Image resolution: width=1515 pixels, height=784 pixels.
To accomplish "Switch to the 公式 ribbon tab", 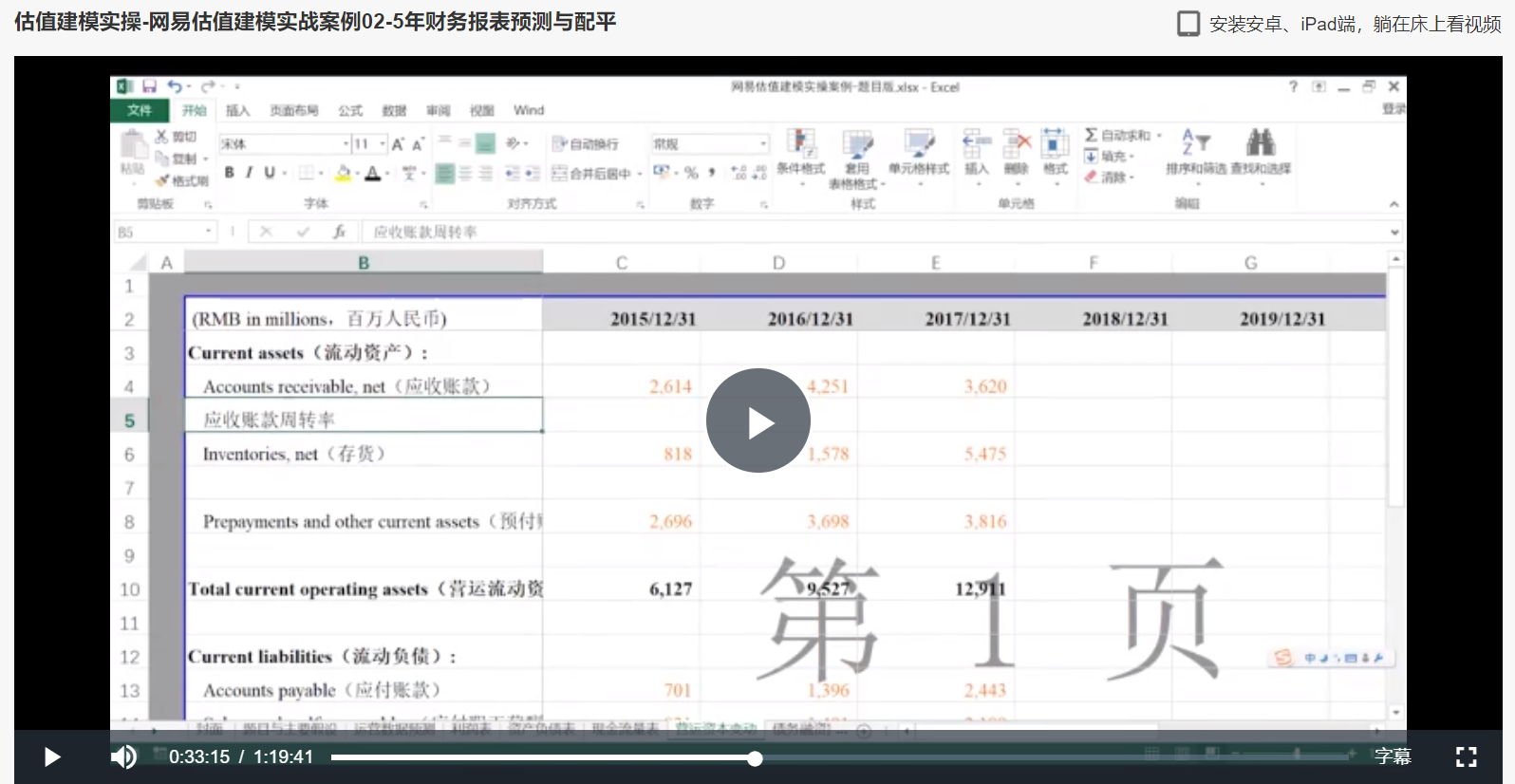I will [x=350, y=110].
